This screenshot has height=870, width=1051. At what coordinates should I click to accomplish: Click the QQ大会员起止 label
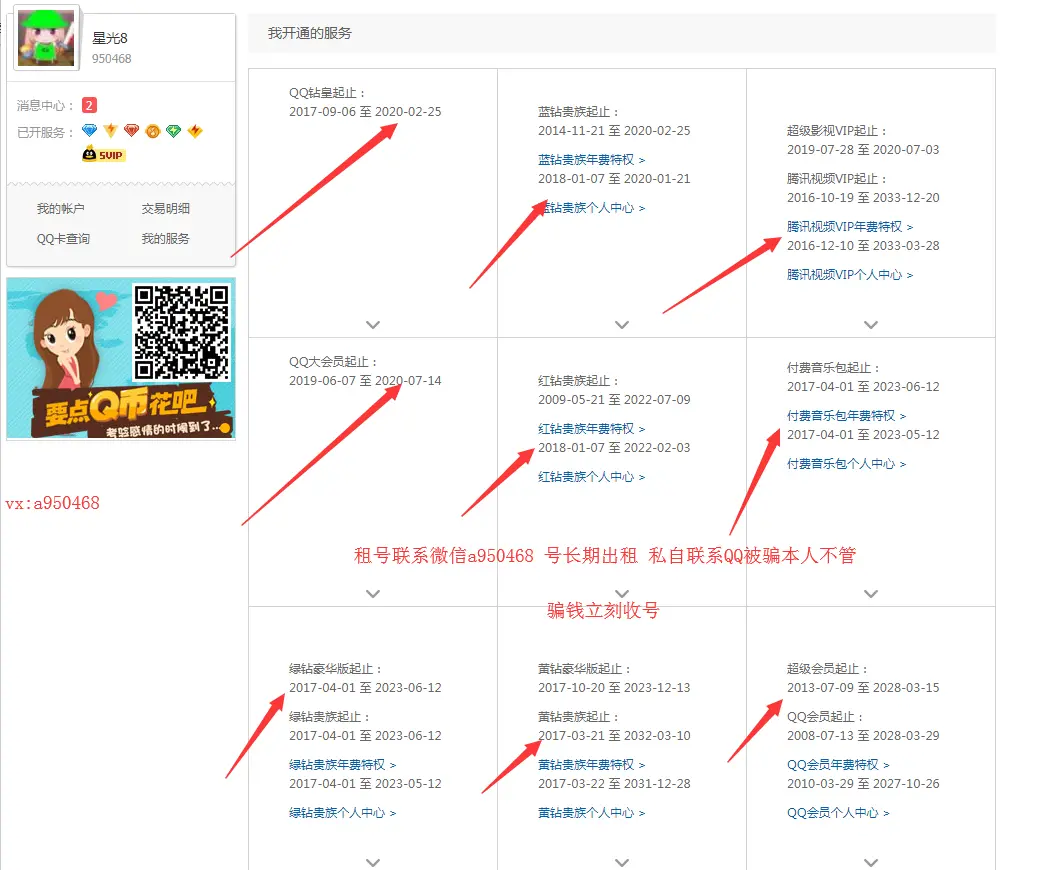pos(333,362)
